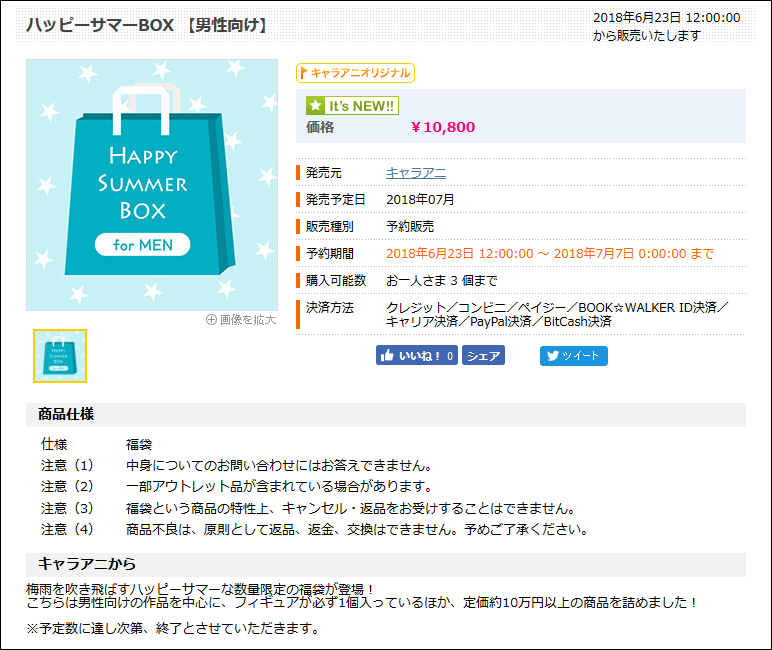This screenshot has height=650, width=772.
Task: Click the キャラアニオリジナル badge
Action: click(x=355, y=73)
